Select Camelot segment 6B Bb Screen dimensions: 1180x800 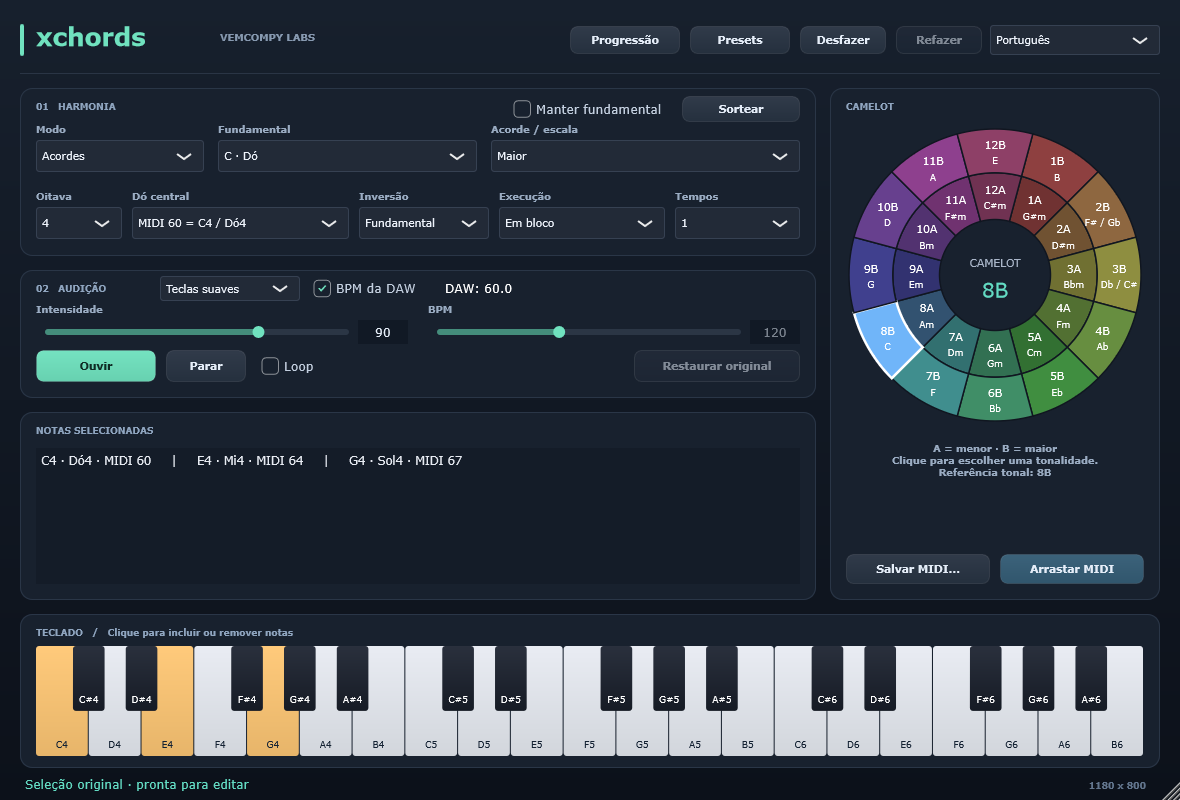tap(995, 400)
